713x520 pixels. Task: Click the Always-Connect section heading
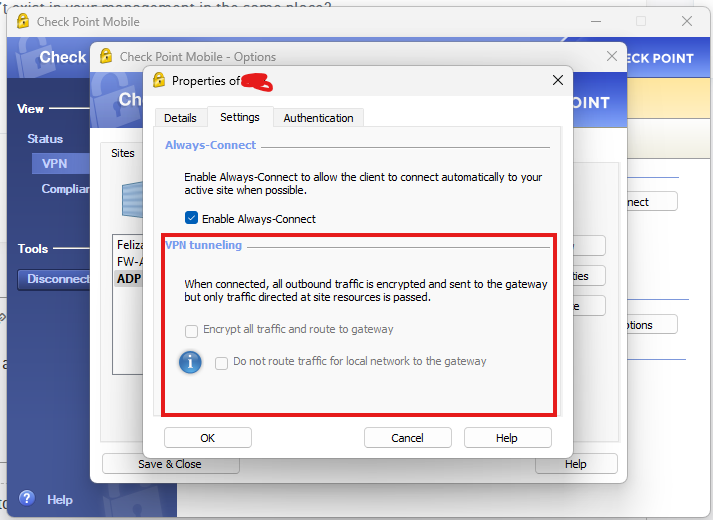click(x=210, y=145)
